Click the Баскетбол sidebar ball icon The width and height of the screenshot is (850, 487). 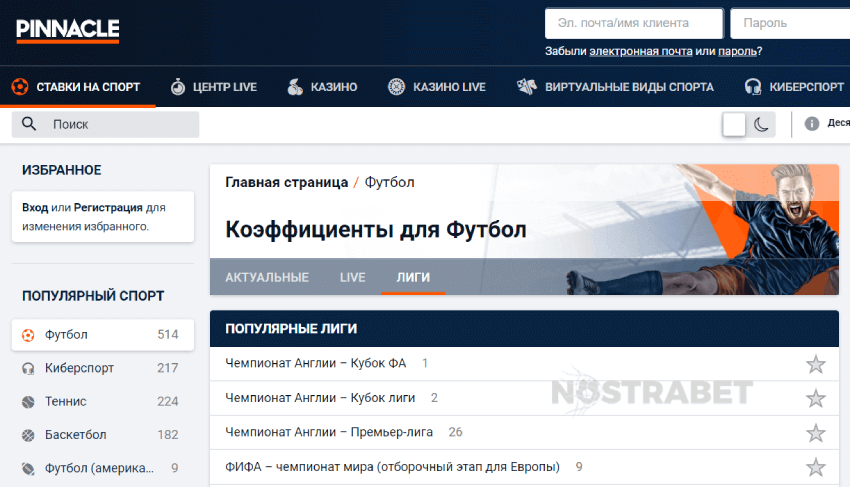[28, 435]
